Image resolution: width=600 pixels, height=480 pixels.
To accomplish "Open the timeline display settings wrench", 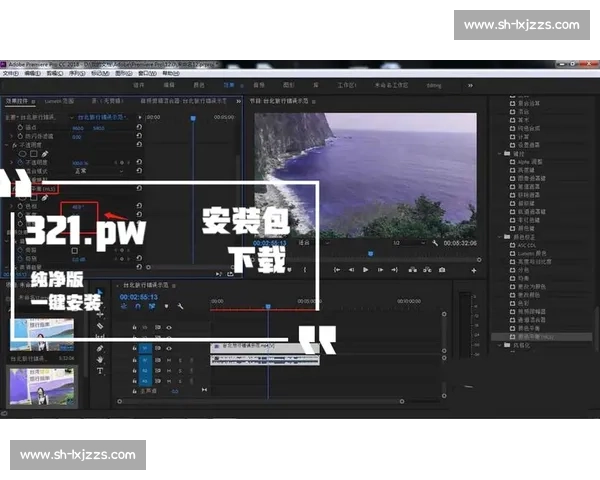I will pos(180,306).
